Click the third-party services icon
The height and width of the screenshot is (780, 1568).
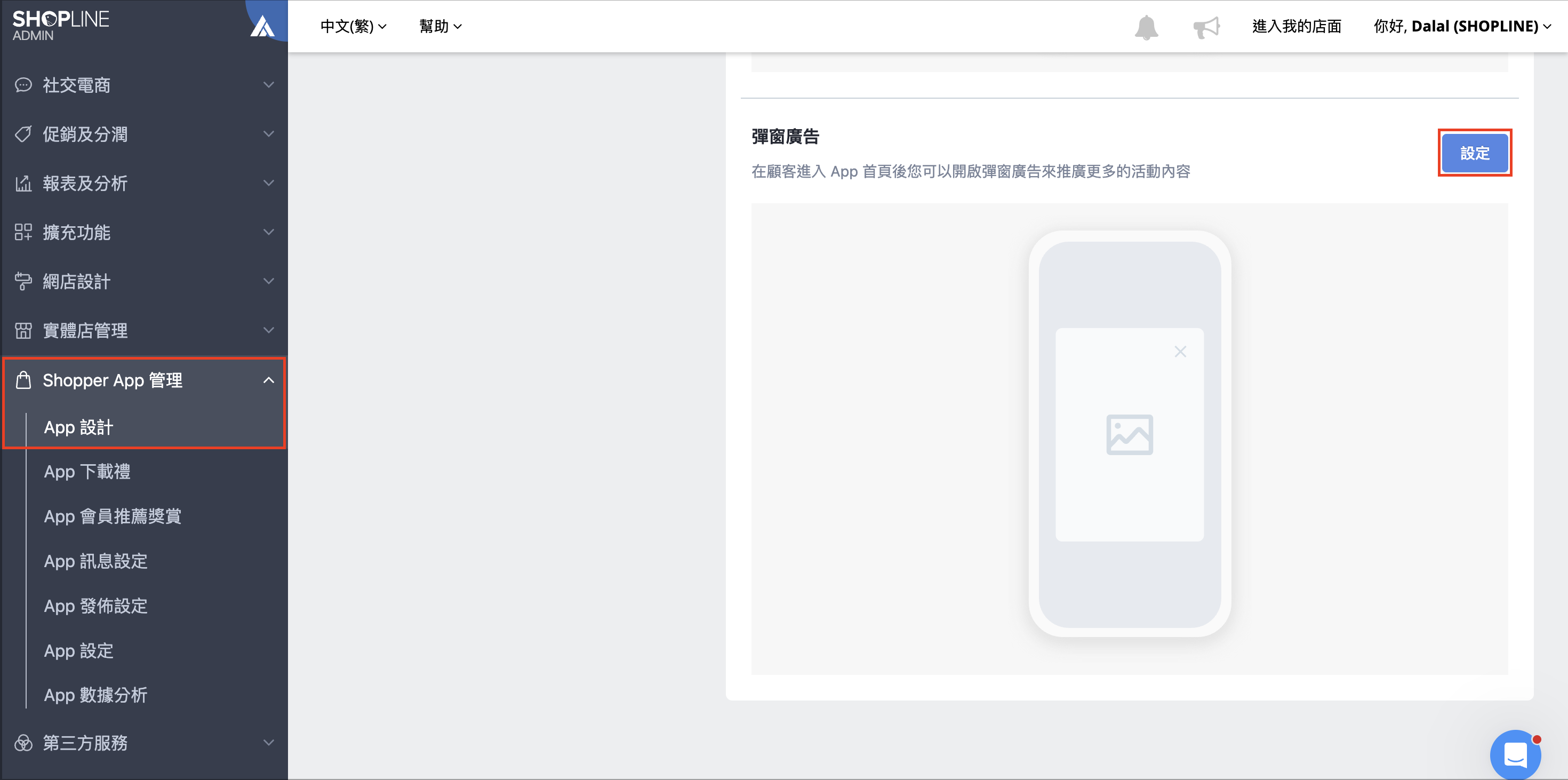(23, 742)
